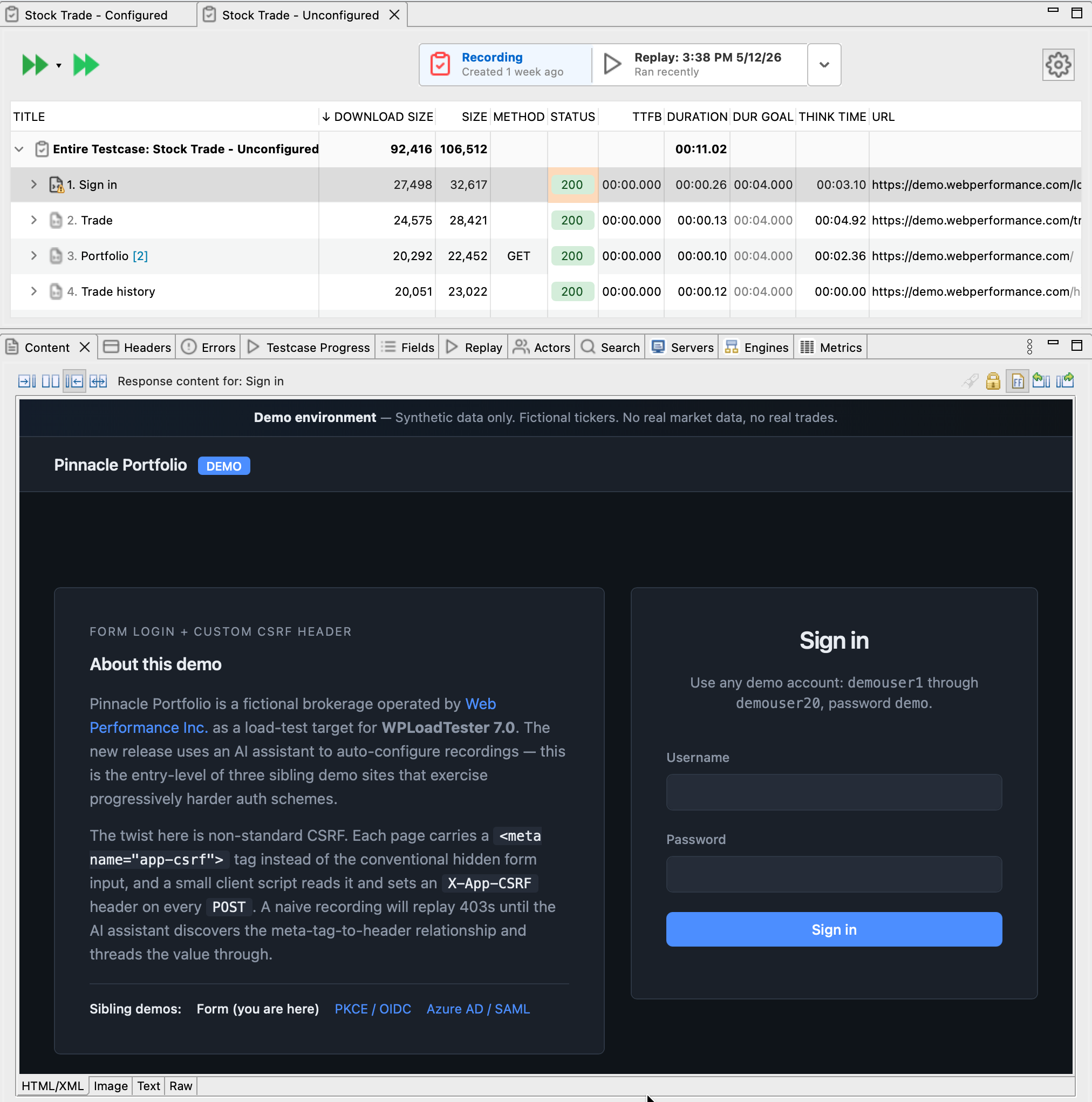Click the Username input field

(834, 792)
